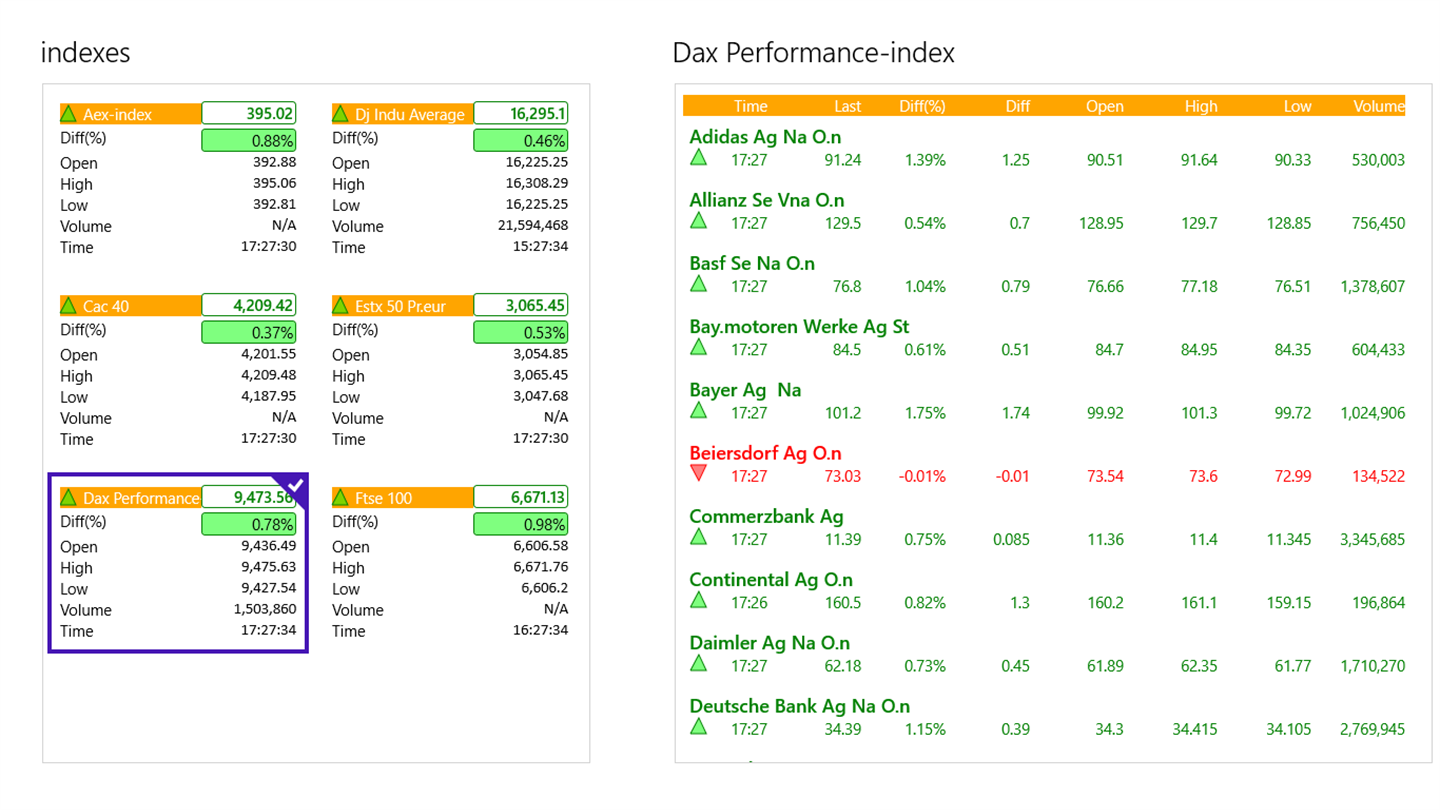
Task: Click the up-arrow icon under Commerzbank Ag
Action: (699, 537)
